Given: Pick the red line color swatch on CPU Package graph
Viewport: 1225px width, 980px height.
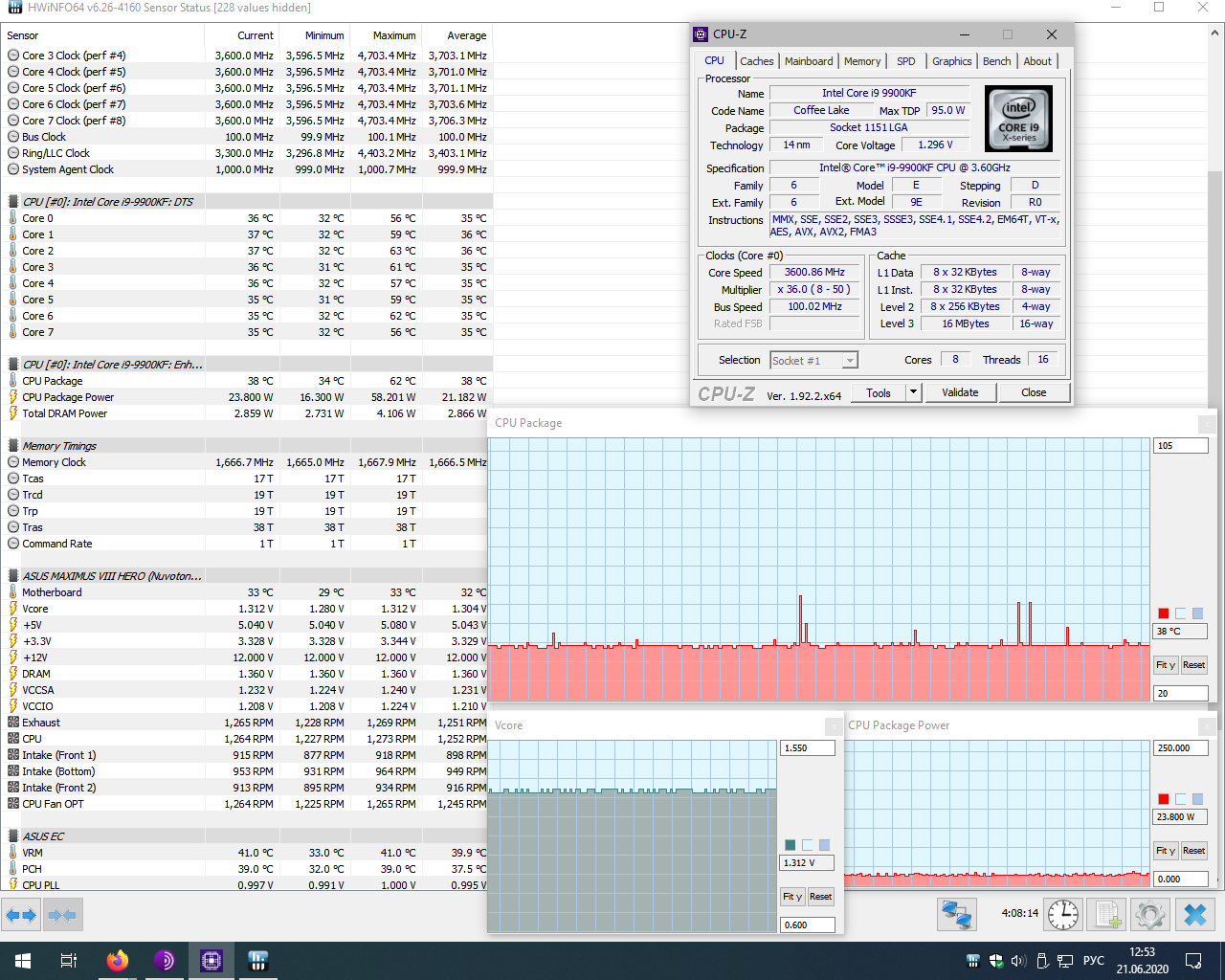Looking at the screenshot, I should 1164,613.
